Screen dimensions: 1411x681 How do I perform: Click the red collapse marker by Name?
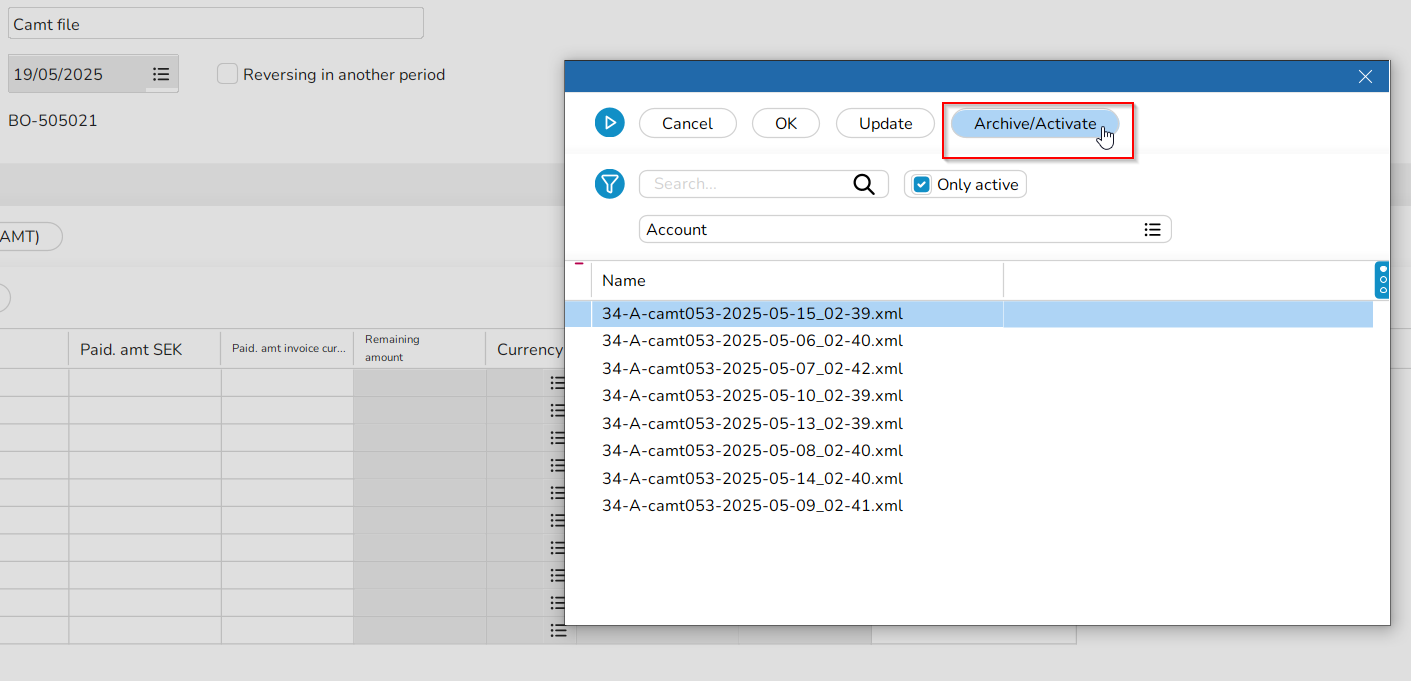579,264
